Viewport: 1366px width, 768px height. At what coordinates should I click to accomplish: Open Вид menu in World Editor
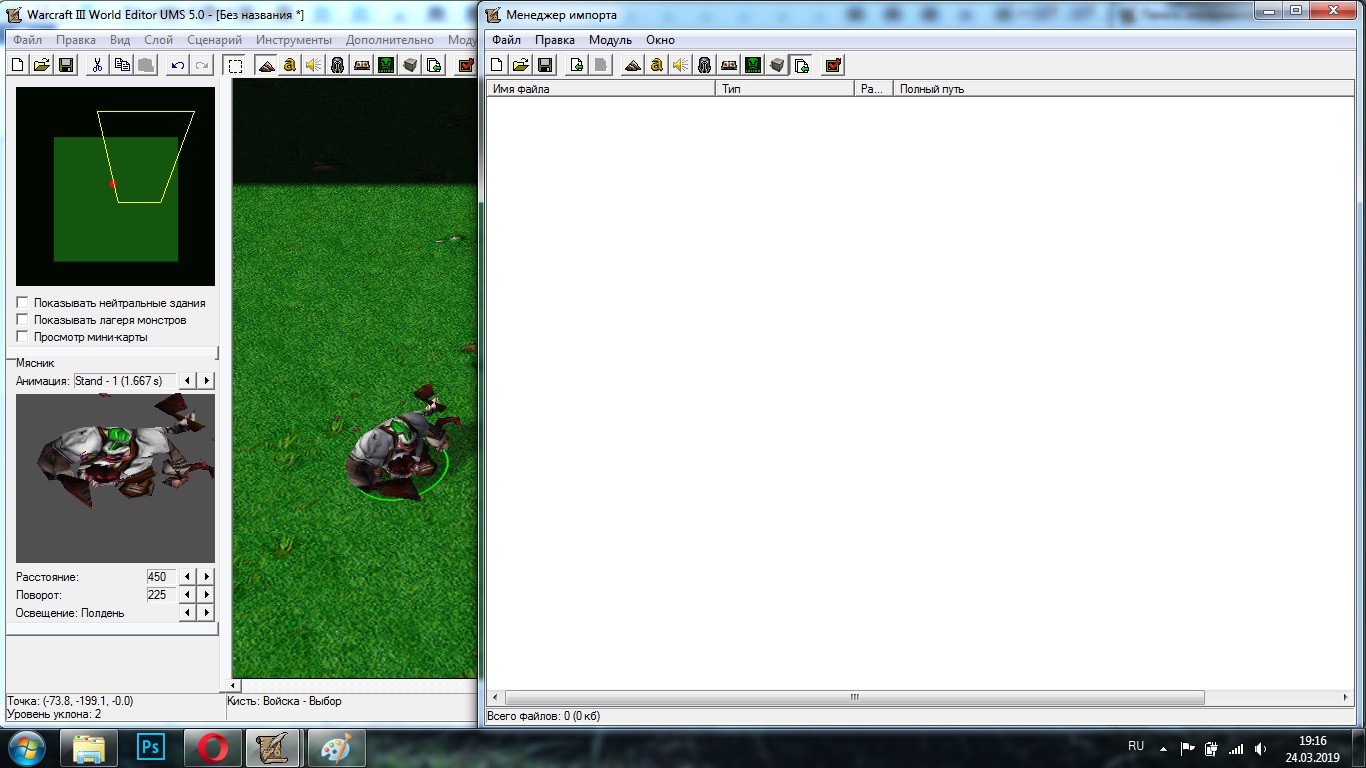click(120, 40)
